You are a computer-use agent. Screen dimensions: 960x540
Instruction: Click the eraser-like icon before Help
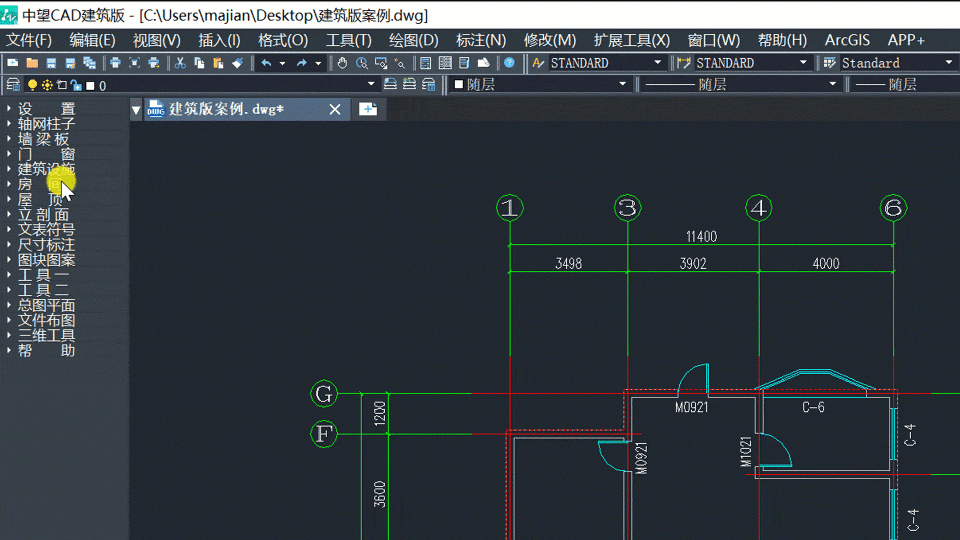[x=484, y=63]
